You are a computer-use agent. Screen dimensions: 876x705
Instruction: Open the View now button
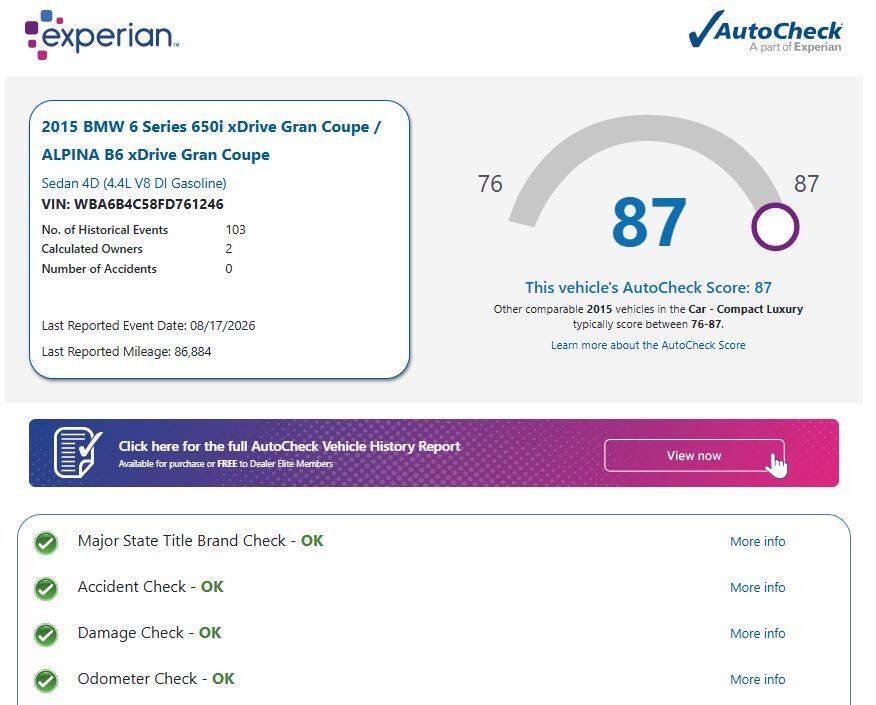pos(694,455)
